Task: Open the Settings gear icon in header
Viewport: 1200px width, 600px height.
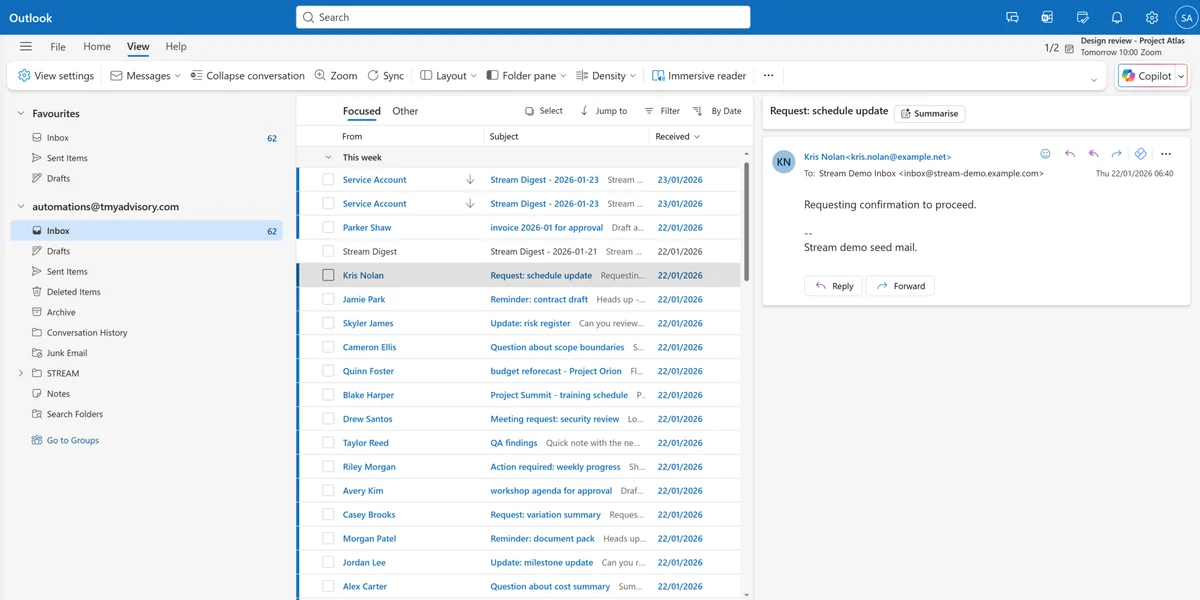Action: coord(1152,17)
